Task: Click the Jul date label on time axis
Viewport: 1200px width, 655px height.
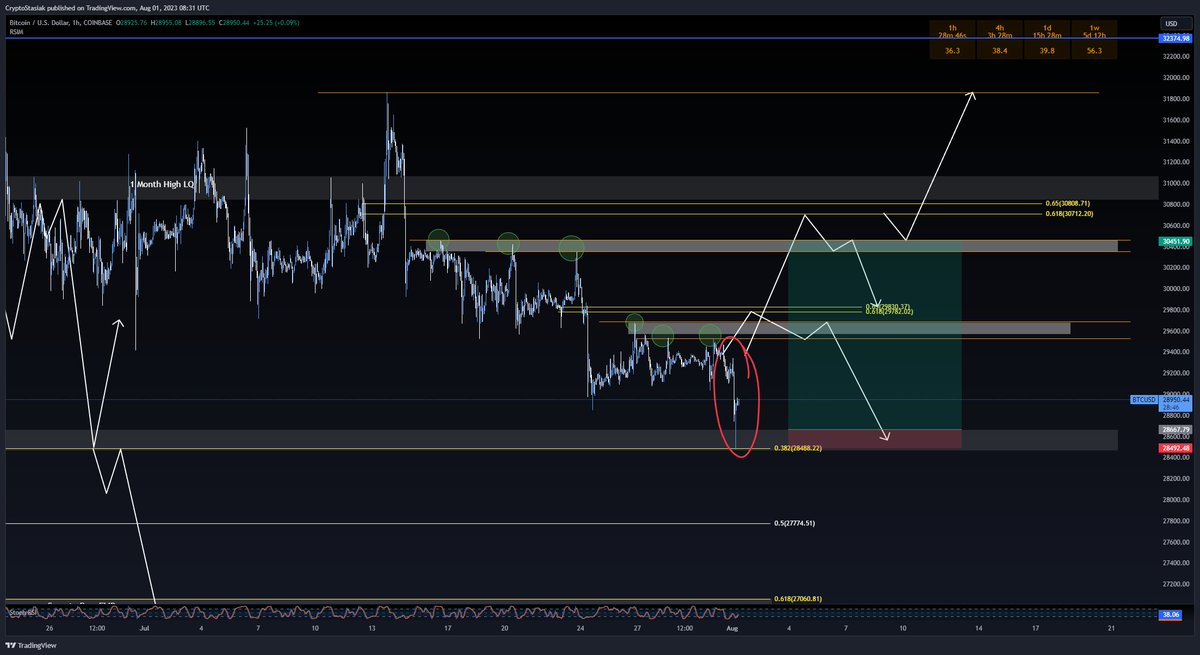Action: click(x=144, y=629)
